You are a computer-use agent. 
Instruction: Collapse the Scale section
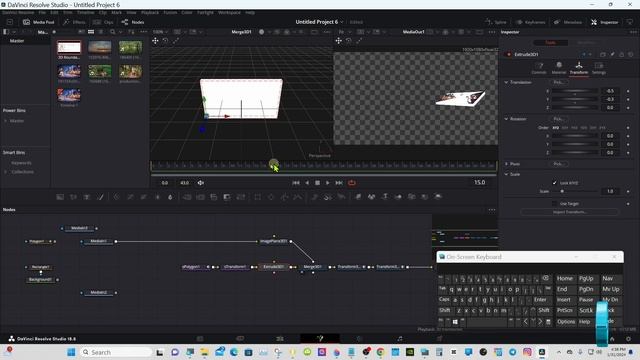click(x=507, y=174)
